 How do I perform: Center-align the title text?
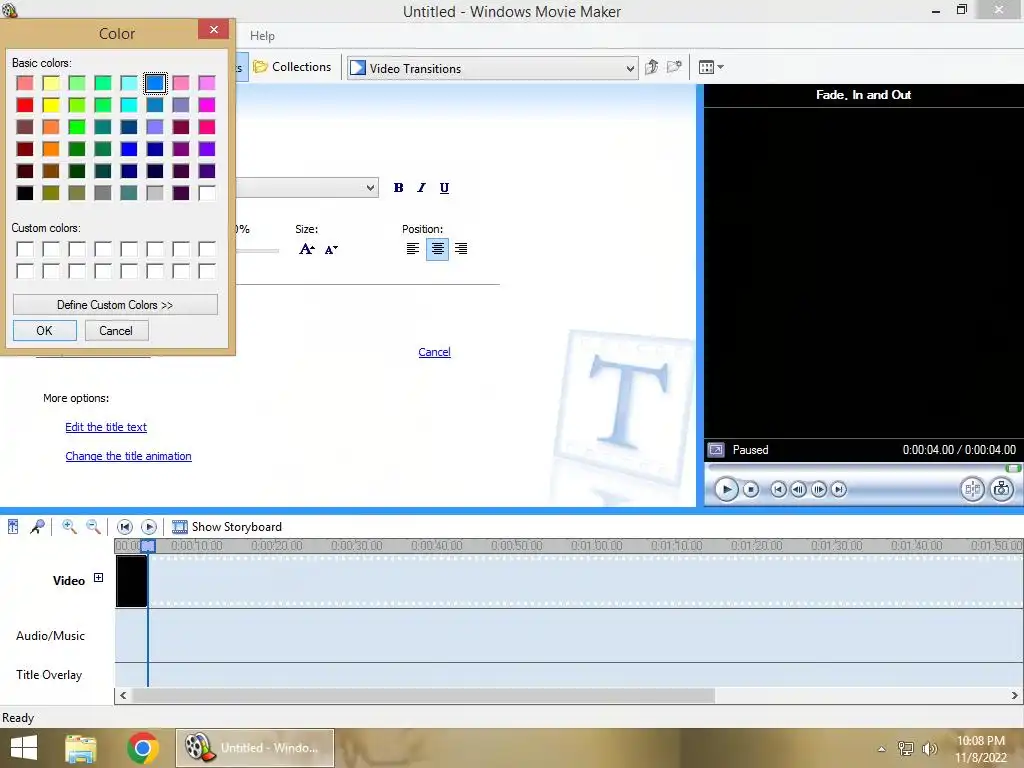click(x=437, y=249)
